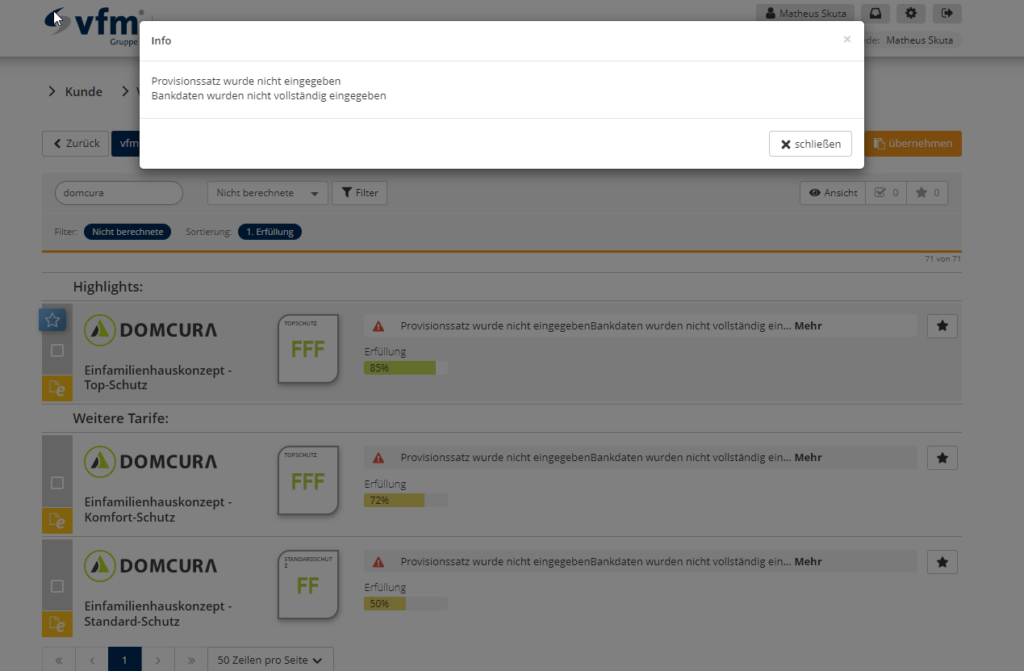The width and height of the screenshot is (1024, 671).
Task: Click Mehr link in Komfort-Schutz row
Action: 808,457
